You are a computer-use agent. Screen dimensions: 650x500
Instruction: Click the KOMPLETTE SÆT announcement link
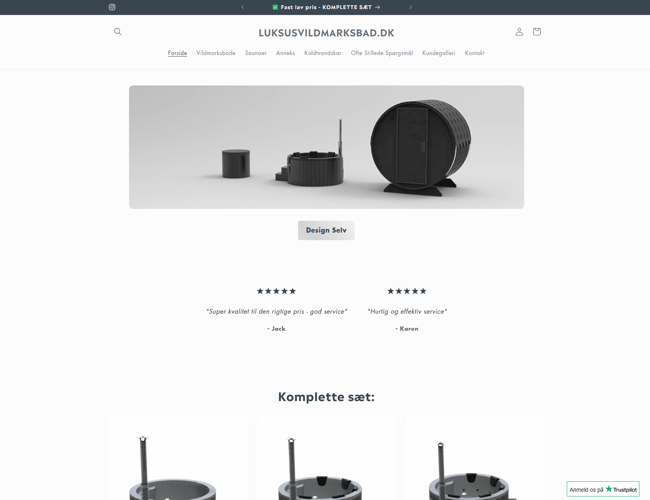(x=326, y=7)
